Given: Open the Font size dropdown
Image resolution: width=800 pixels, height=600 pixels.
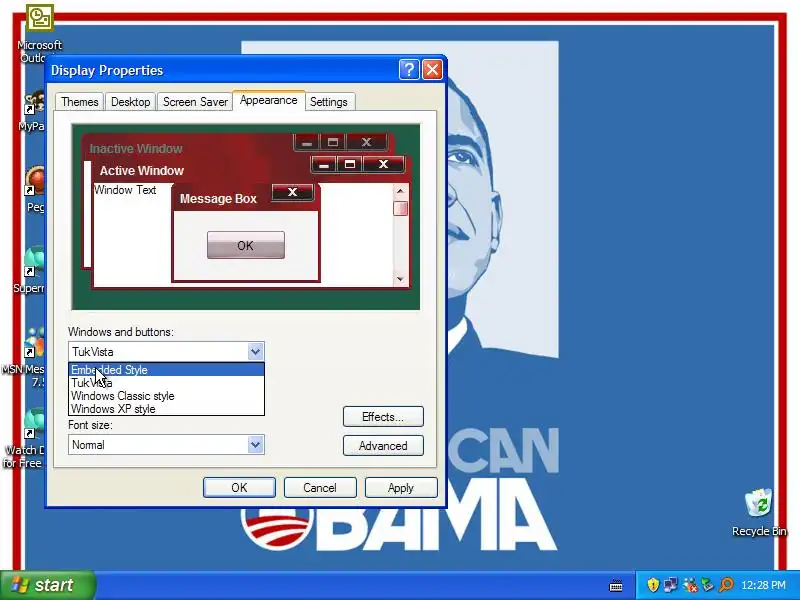Looking at the screenshot, I should pos(166,444).
